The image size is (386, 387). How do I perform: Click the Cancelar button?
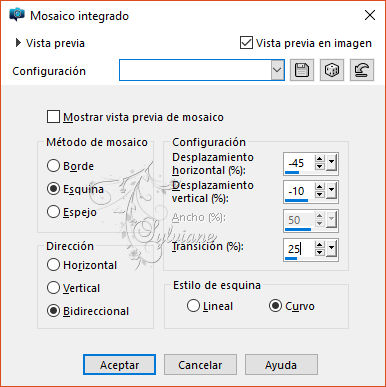(x=200, y=365)
